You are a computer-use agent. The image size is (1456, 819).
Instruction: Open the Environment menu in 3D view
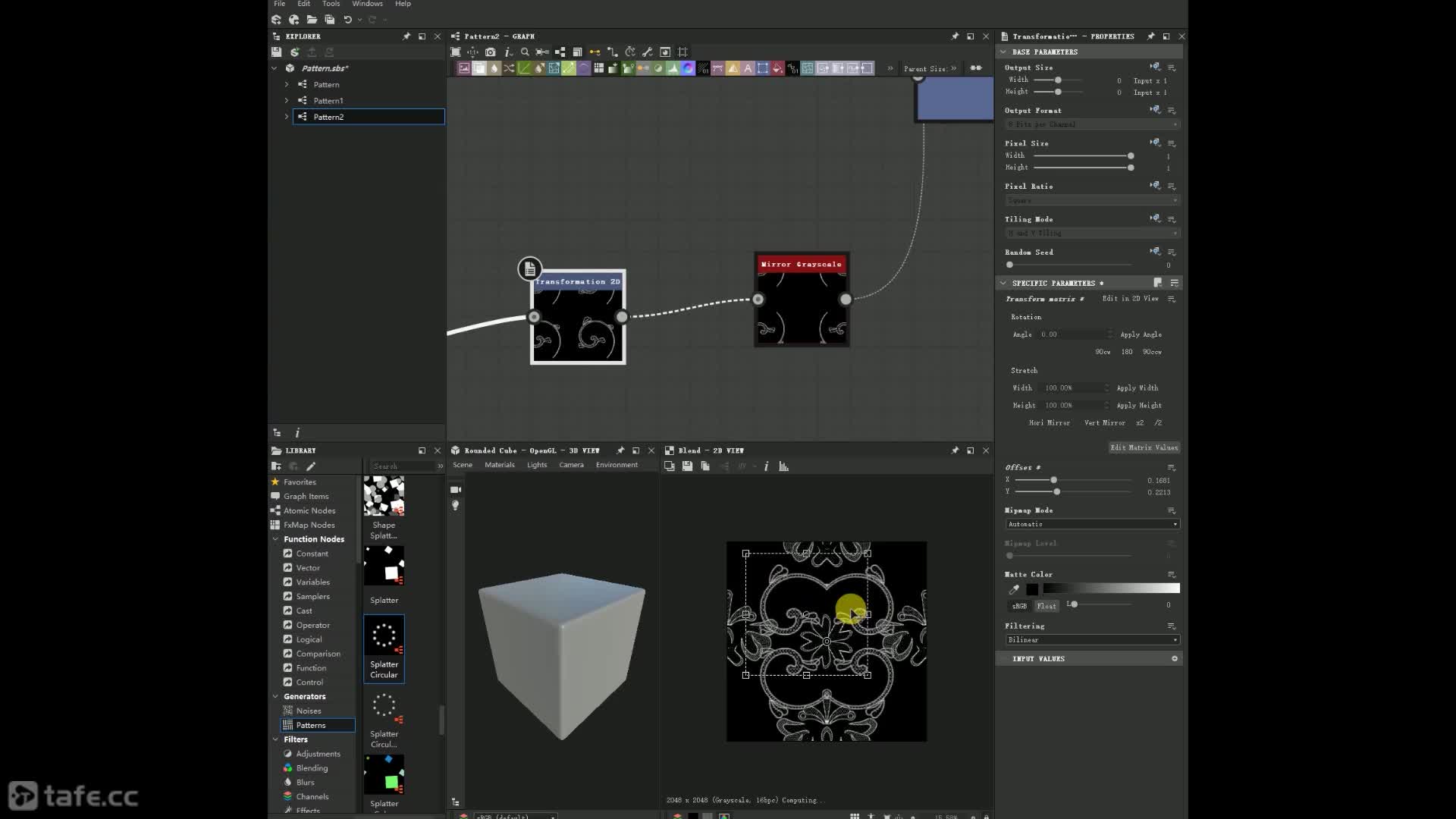point(617,465)
